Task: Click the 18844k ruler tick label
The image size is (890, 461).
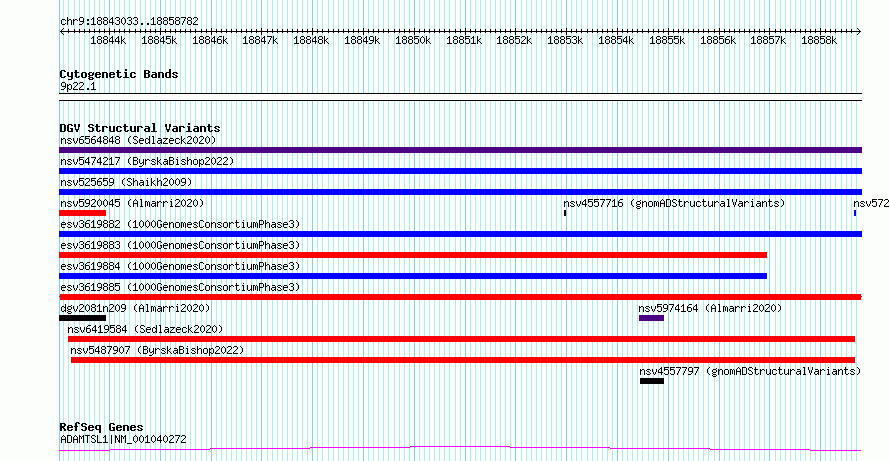Action: click(x=108, y=41)
